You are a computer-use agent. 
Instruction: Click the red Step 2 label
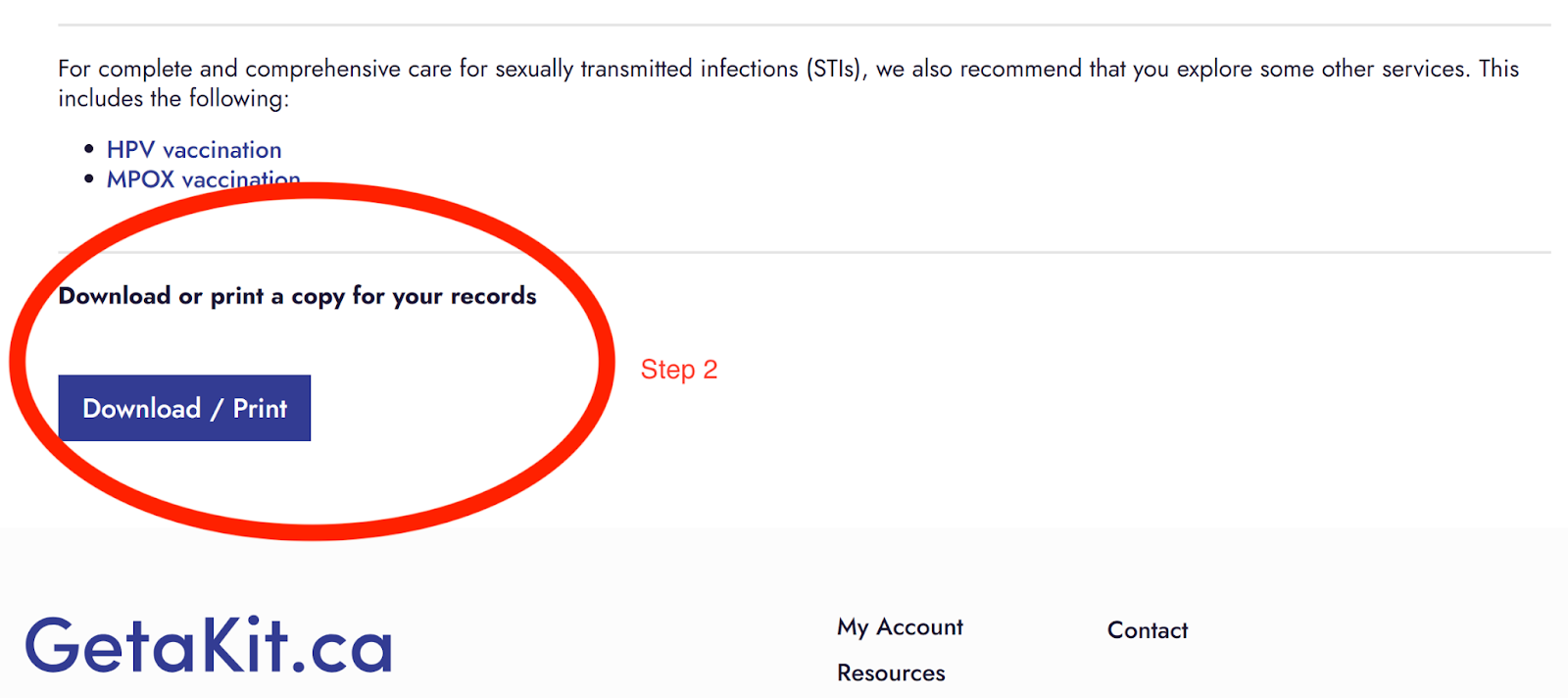click(x=679, y=370)
